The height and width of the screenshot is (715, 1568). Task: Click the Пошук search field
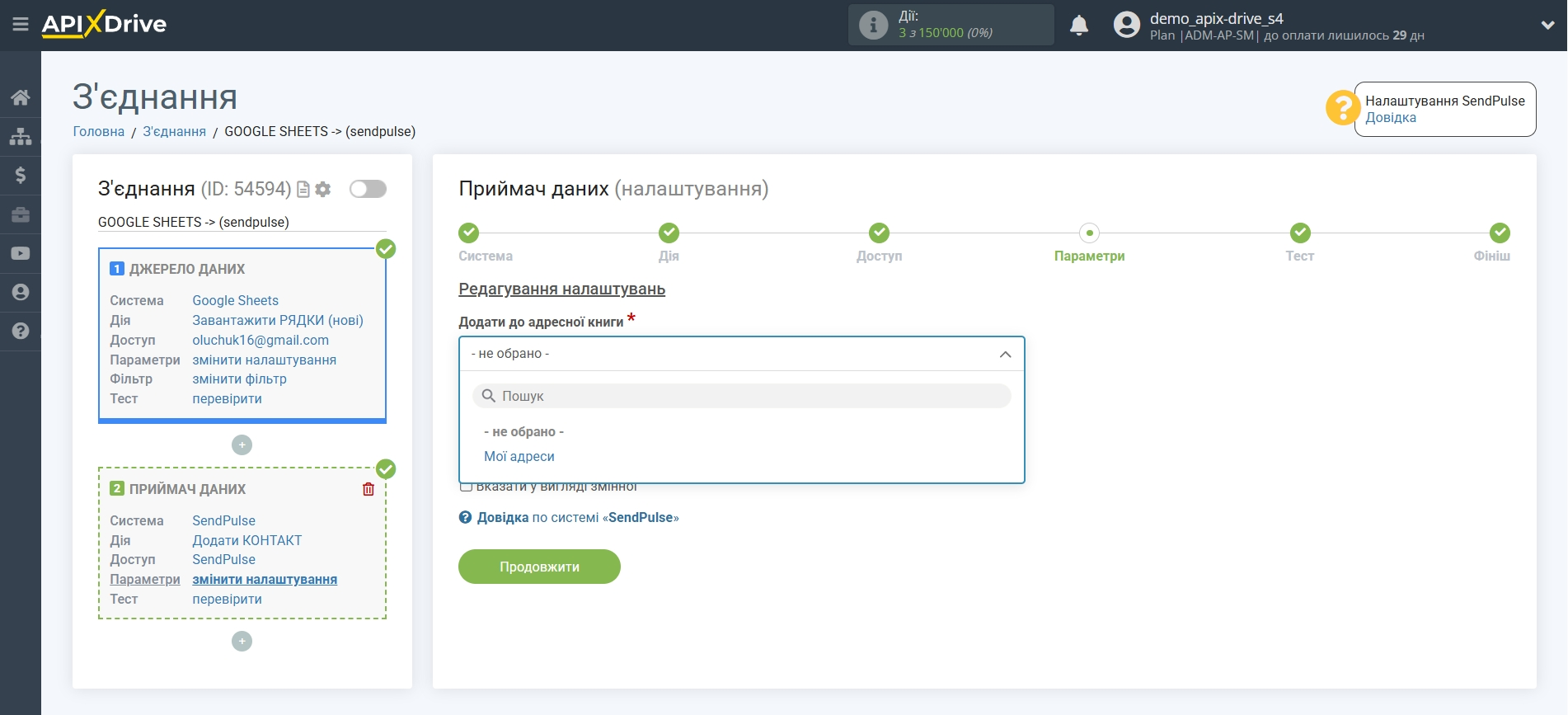pyautogui.click(x=741, y=396)
